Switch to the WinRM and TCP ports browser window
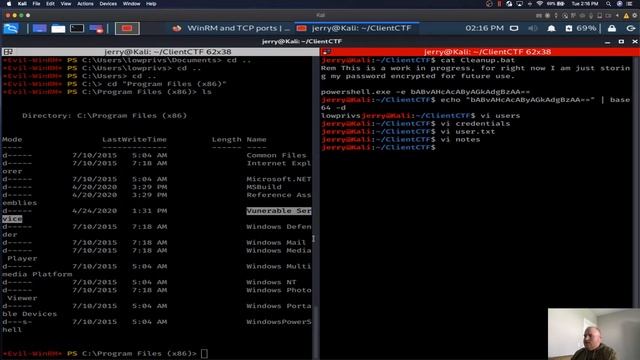 pos(231,28)
